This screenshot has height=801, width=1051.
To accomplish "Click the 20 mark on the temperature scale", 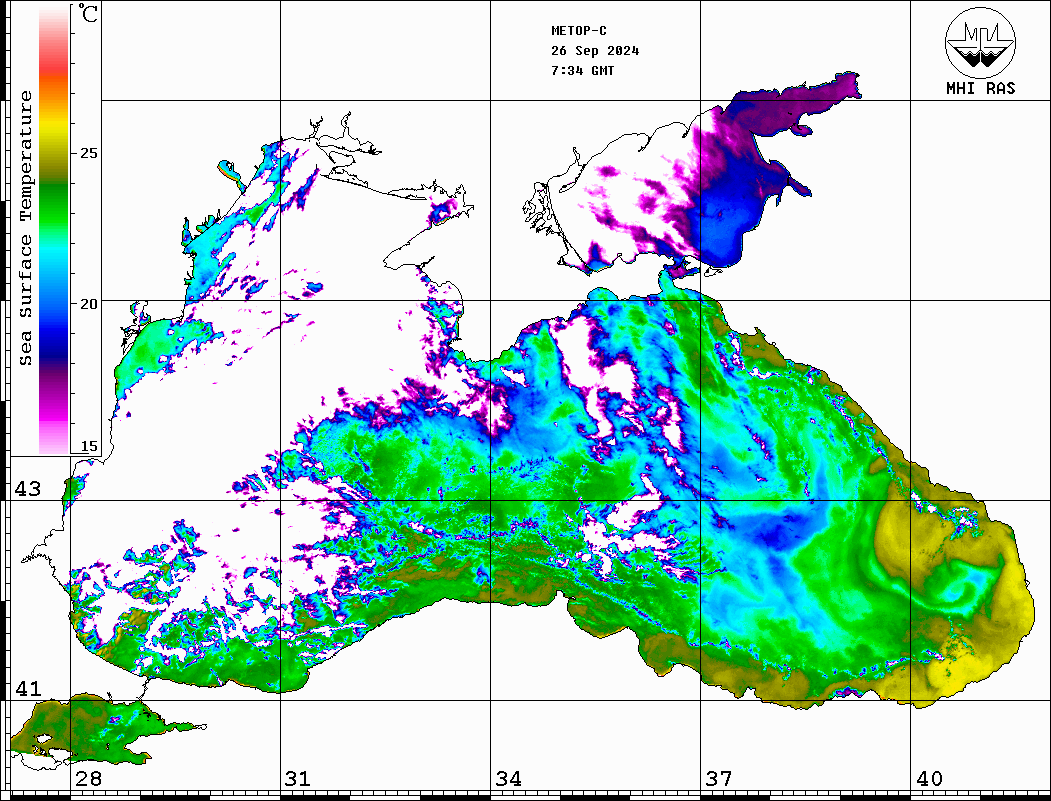I will point(88,304).
